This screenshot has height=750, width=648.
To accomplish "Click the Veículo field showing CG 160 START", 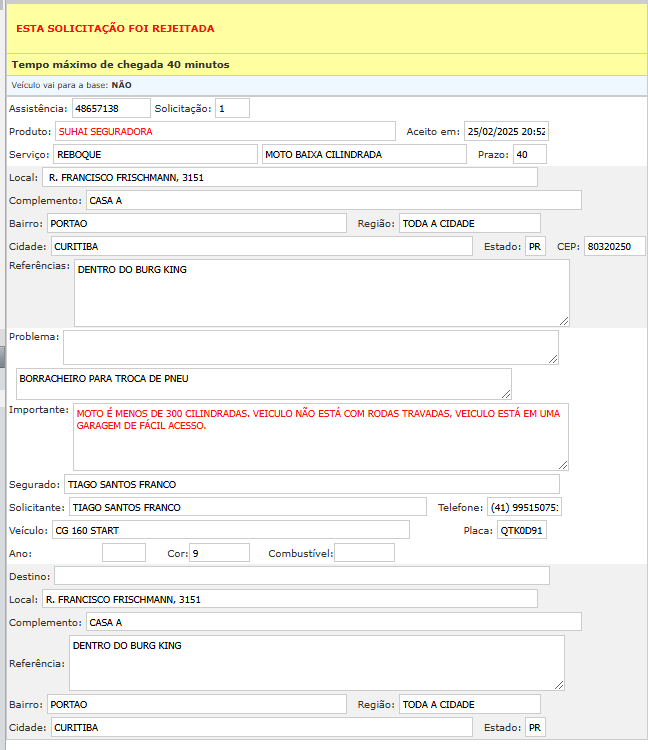I will pyautogui.click(x=229, y=529).
